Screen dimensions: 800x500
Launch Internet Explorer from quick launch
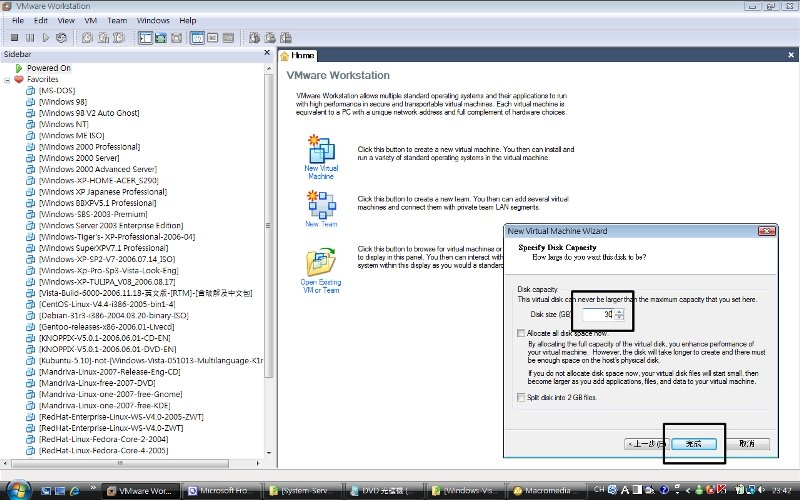[75, 491]
